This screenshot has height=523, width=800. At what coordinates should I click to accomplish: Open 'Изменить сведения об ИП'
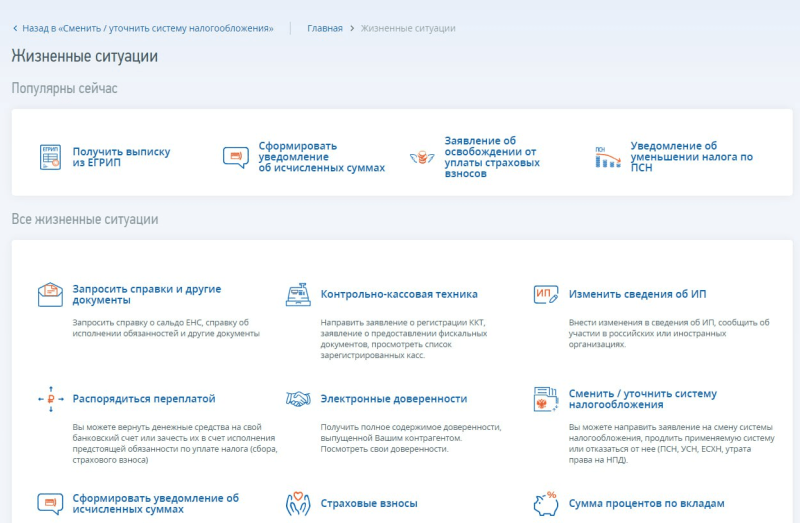click(x=637, y=294)
